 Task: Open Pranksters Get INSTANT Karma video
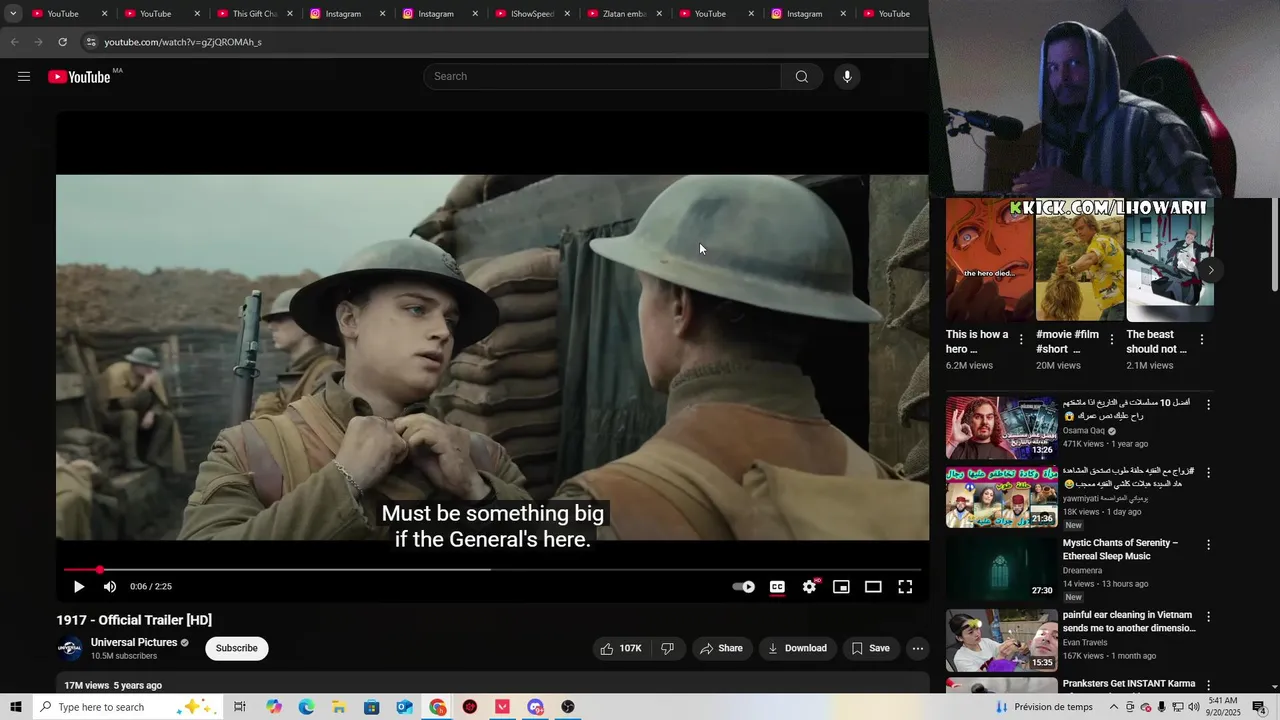point(1129,684)
